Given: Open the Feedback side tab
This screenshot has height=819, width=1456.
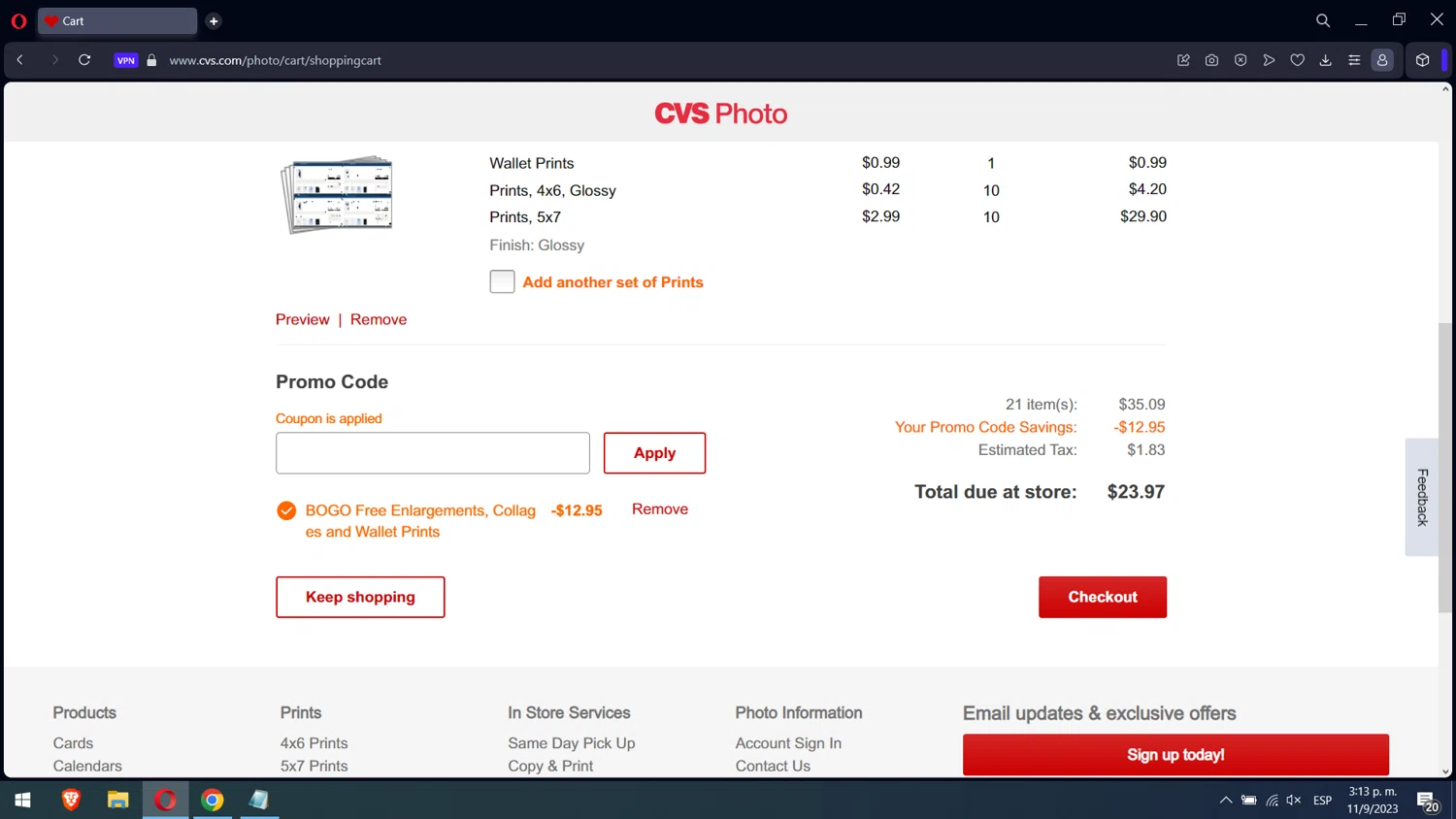Looking at the screenshot, I should point(1422,497).
